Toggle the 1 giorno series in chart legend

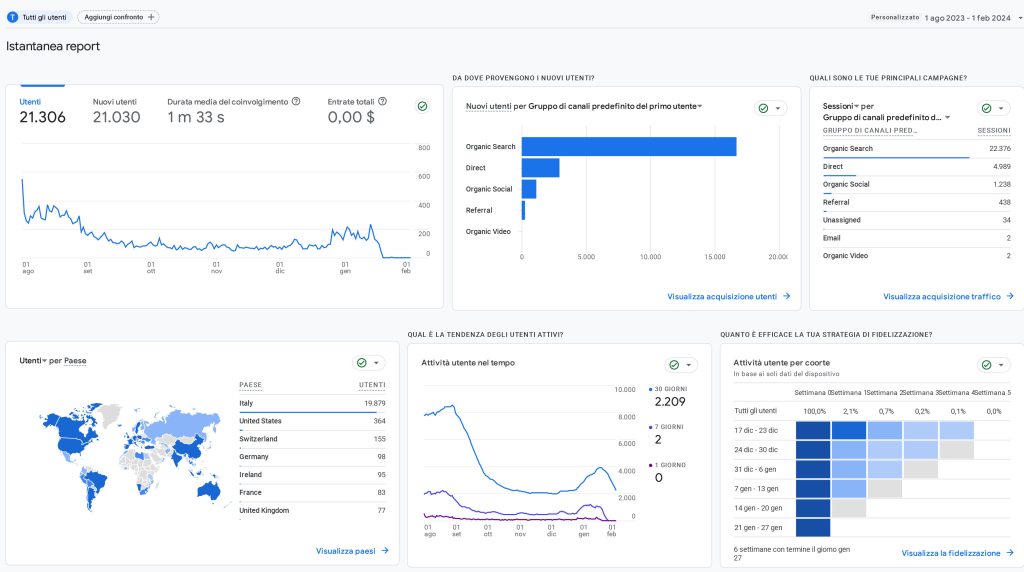click(668, 465)
